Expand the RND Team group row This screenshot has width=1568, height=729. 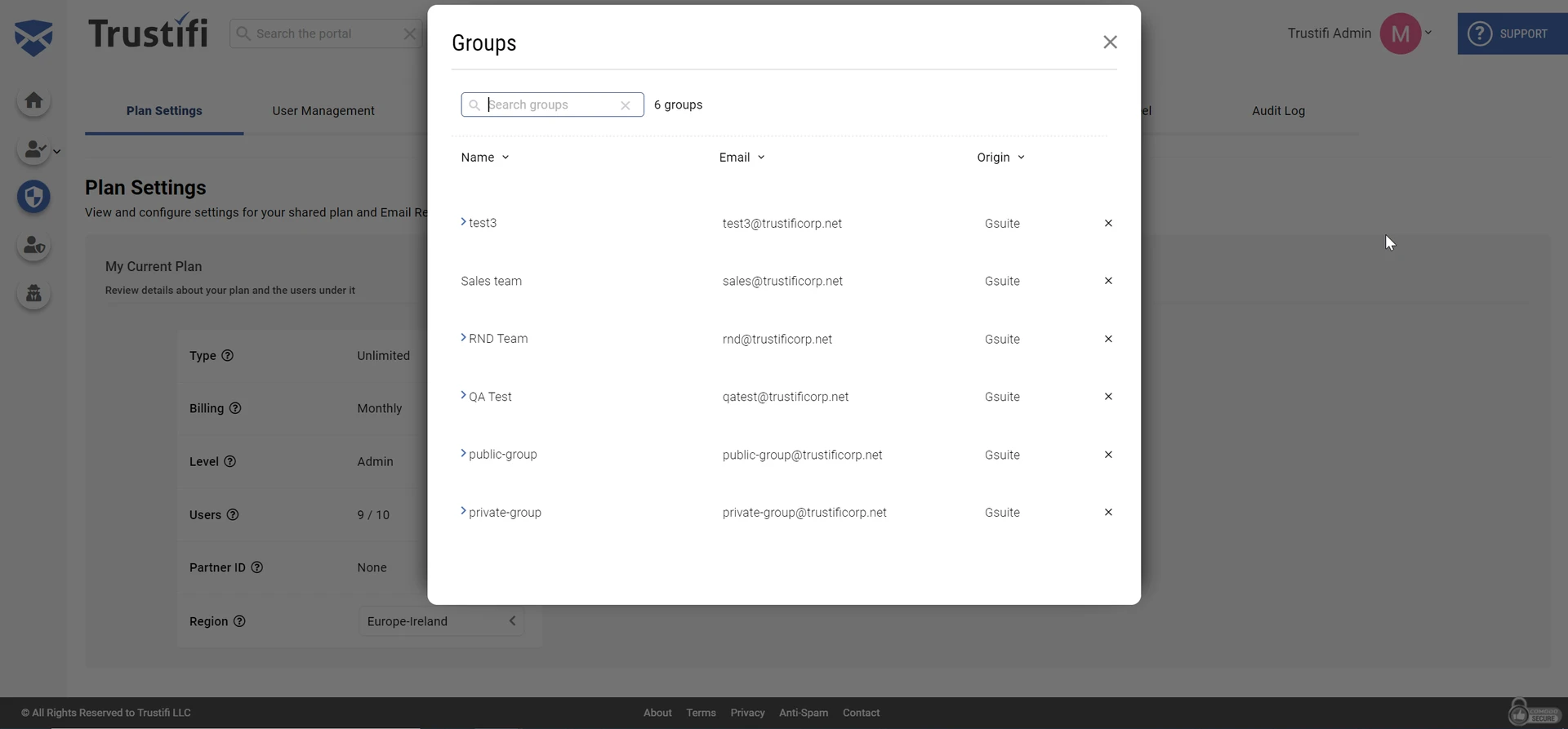[463, 337]
